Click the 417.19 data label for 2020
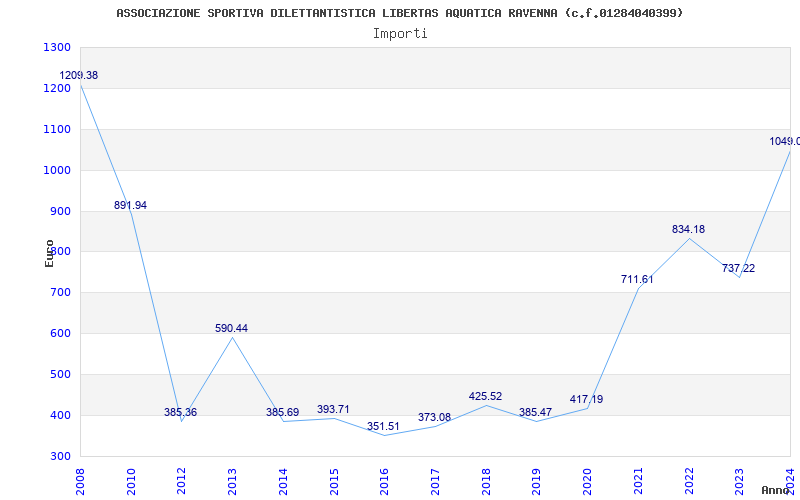The image size is (800, 500). click(586, 400)
